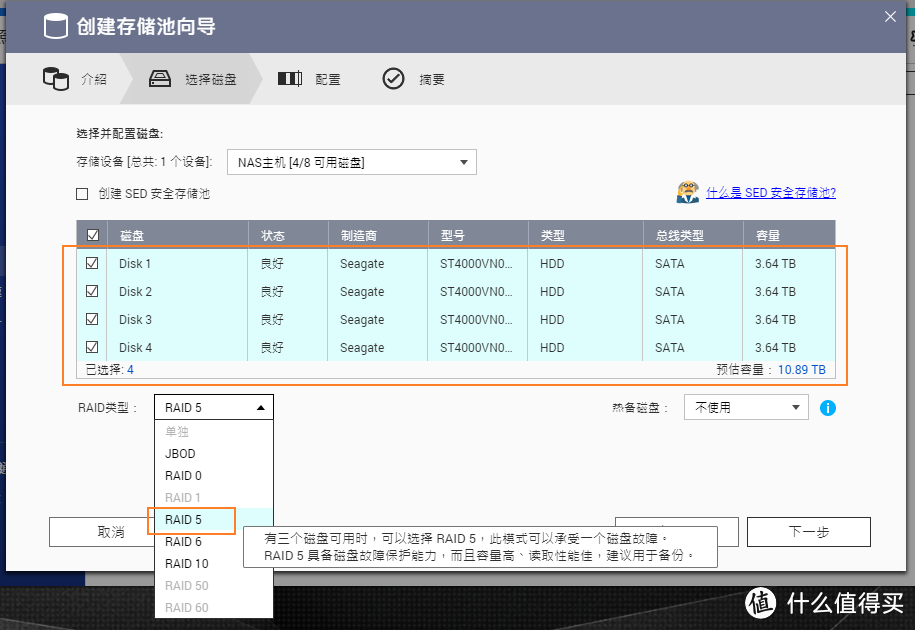Click the 已选择 count 4 value
The image size is (915, 630).
[x=131, y=370]
